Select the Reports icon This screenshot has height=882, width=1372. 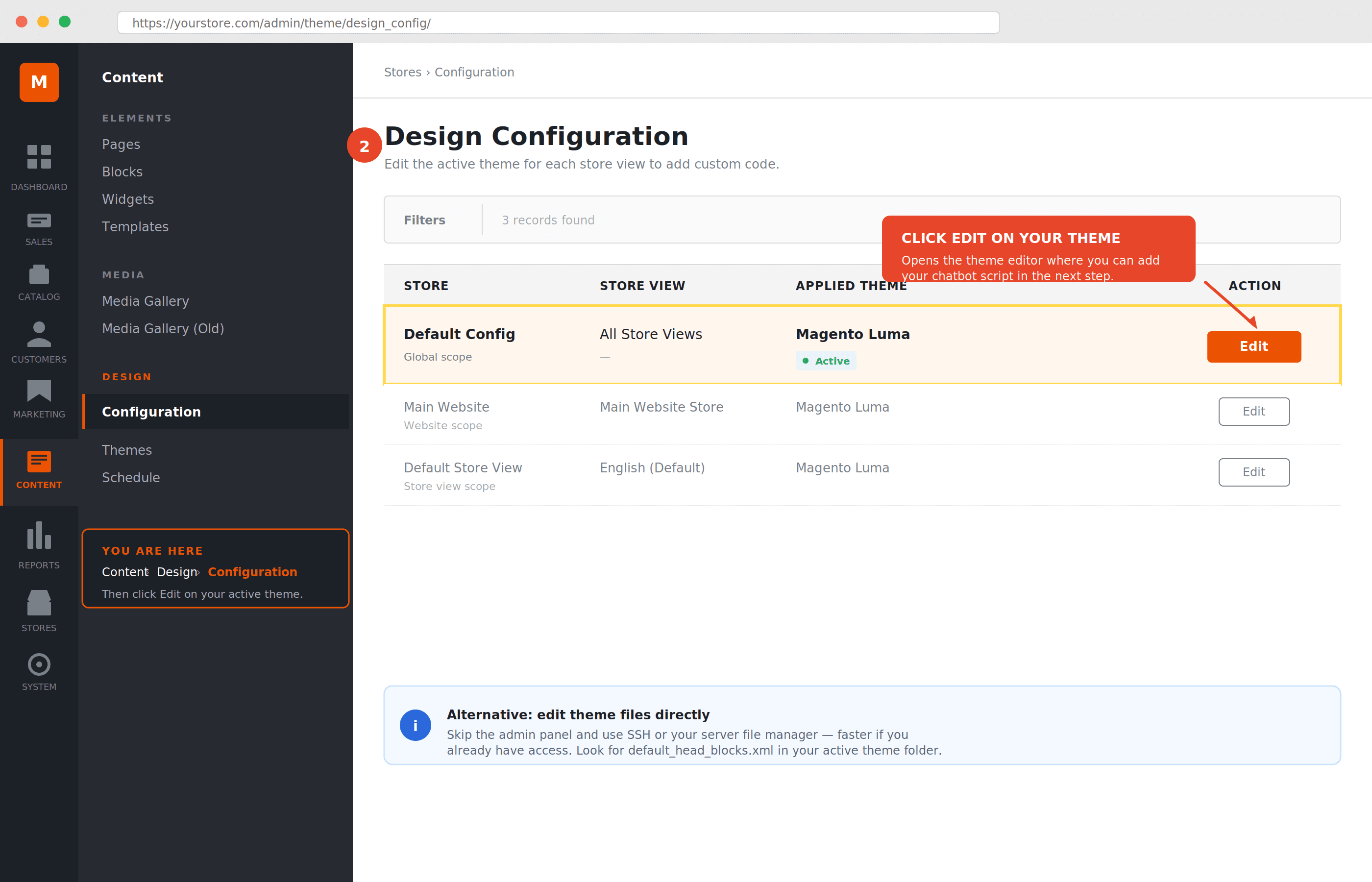tap(39, 541)
